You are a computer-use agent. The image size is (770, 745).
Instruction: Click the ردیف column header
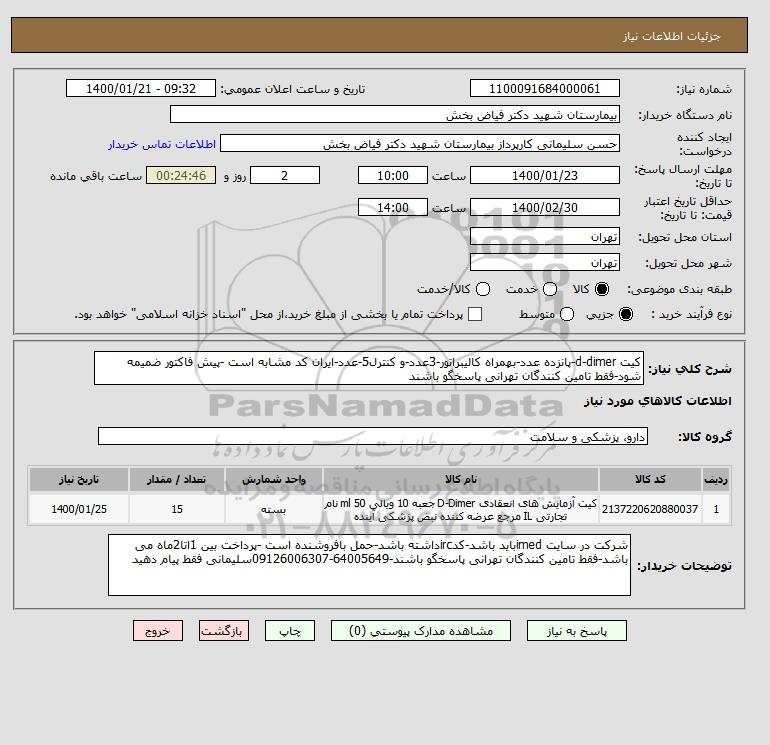[716, 479]
